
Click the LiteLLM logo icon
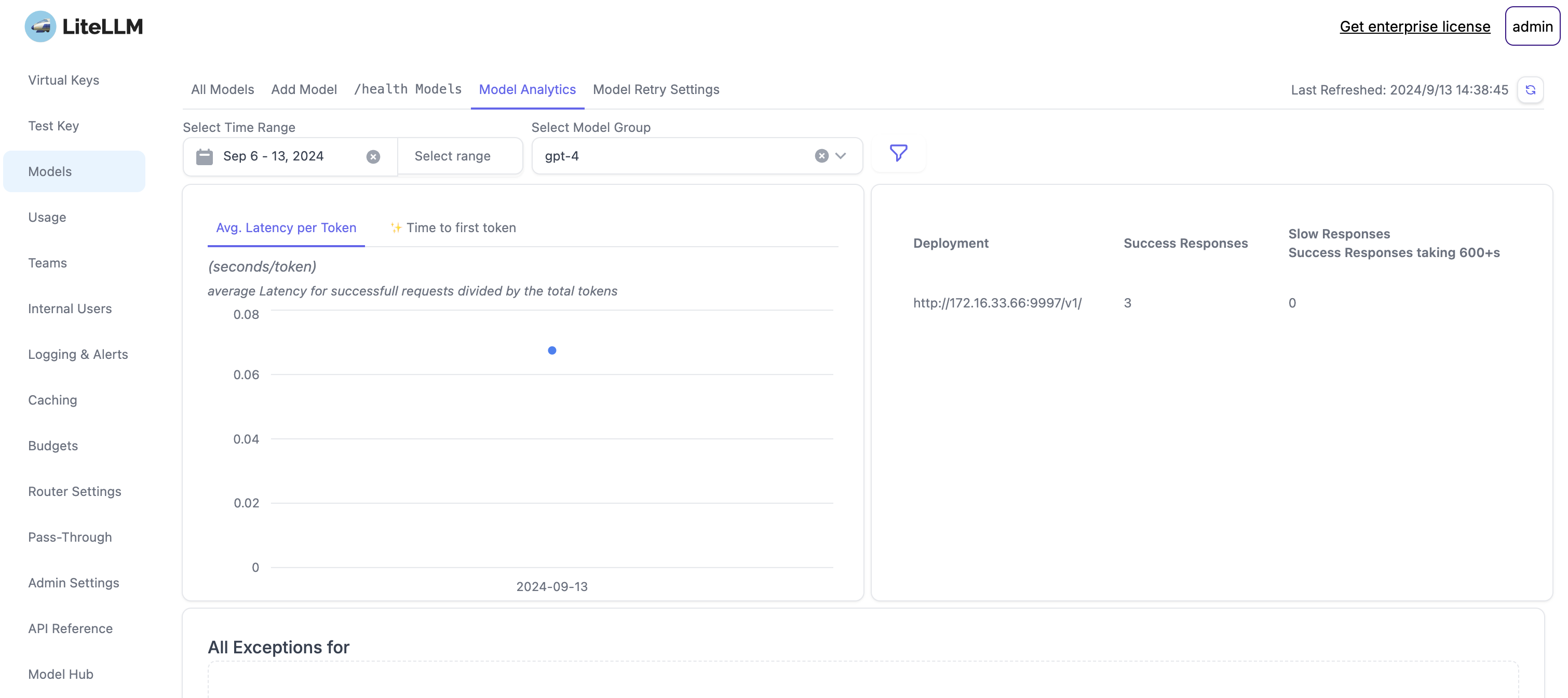[40, 26]
